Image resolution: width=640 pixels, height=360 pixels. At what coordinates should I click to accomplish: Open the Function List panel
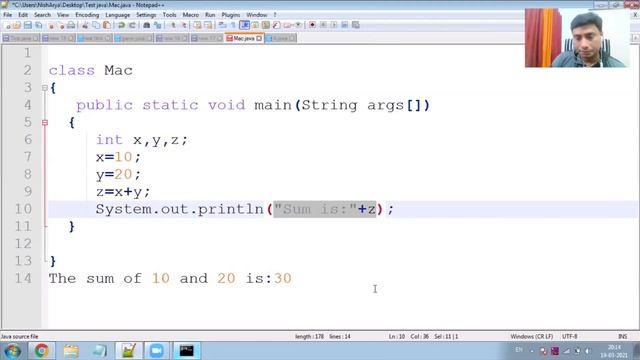coord(277,25)
